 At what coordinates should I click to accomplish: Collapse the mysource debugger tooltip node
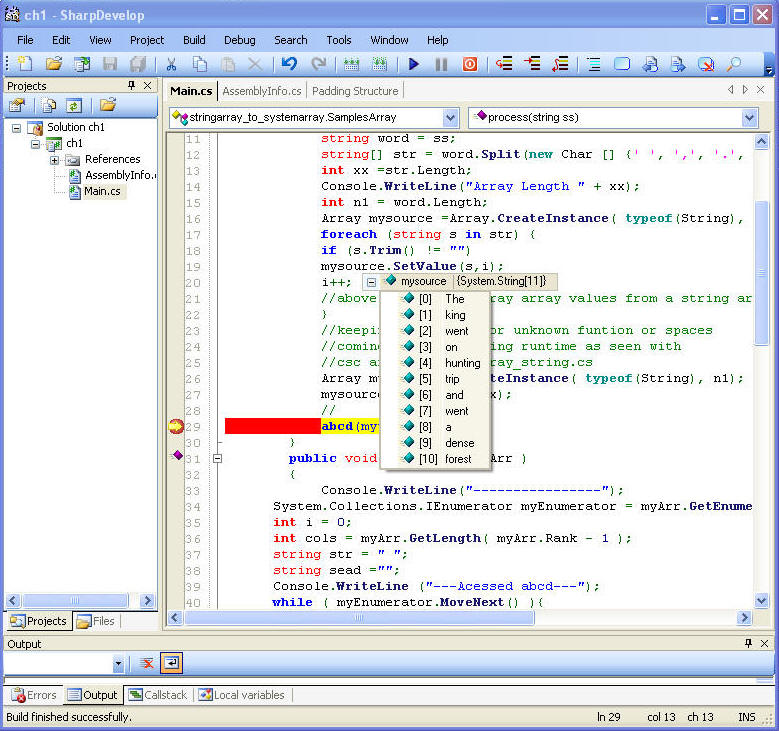point(371,282)
